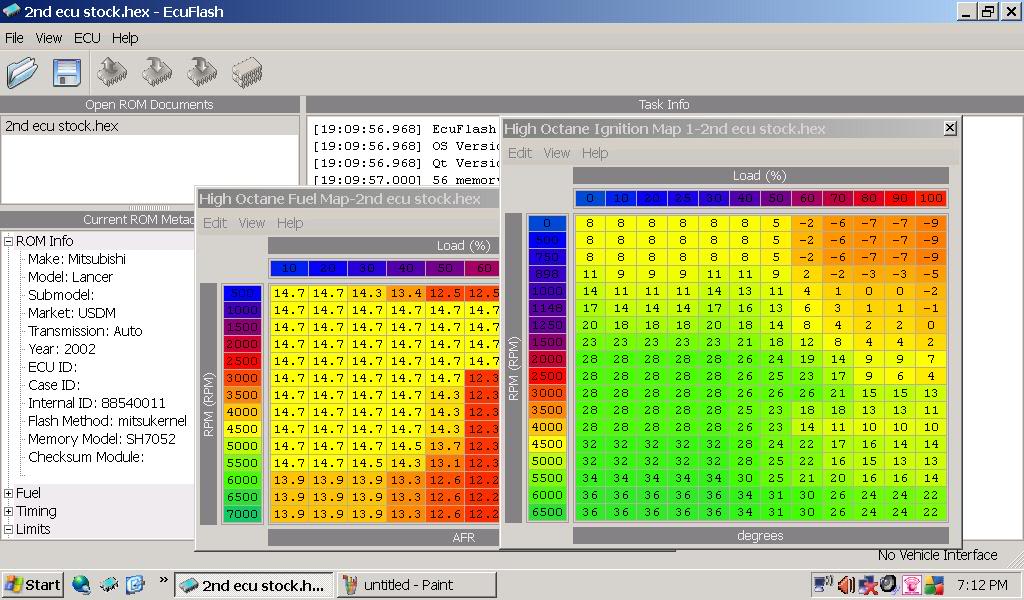1024x600 pixels.
Task: Click the Read from ECU chip icon
Action: [x=112, y=72]
